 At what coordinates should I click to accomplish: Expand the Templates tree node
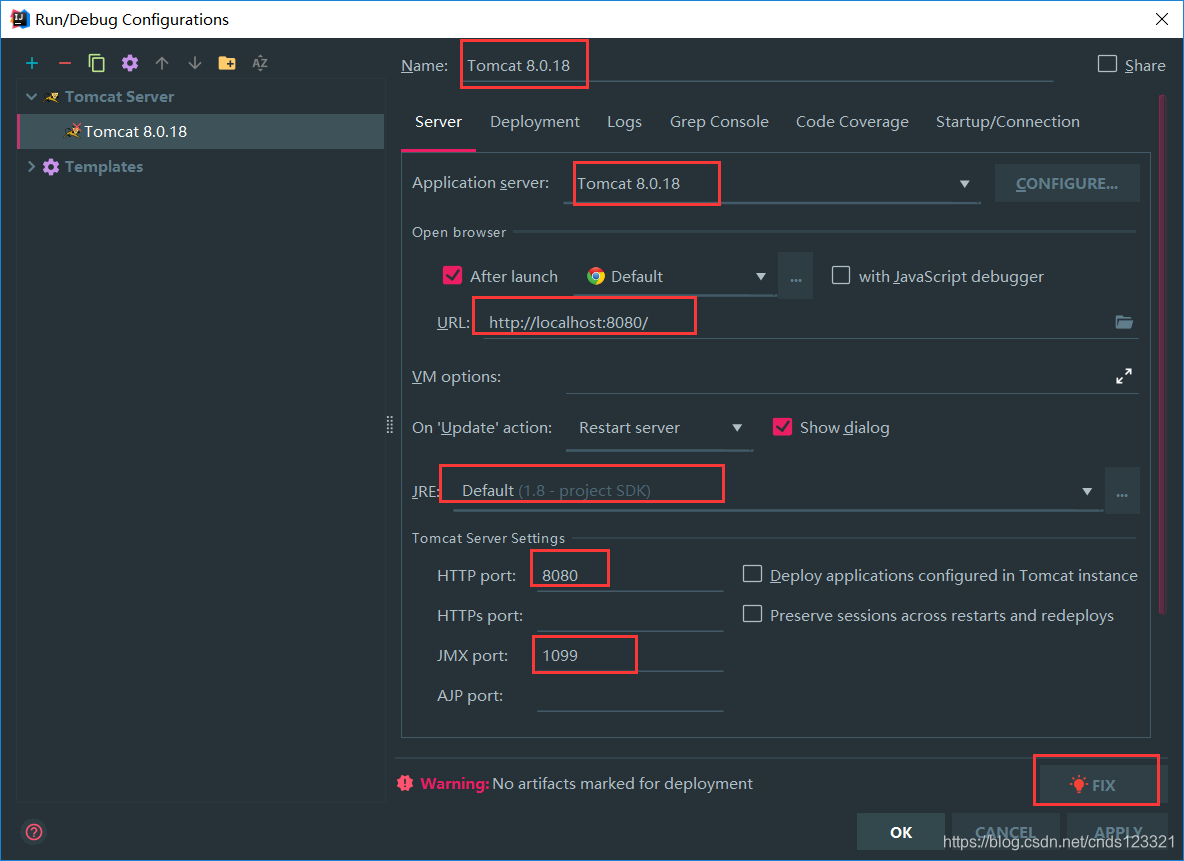pyautogui.click(x=32, y=167)
